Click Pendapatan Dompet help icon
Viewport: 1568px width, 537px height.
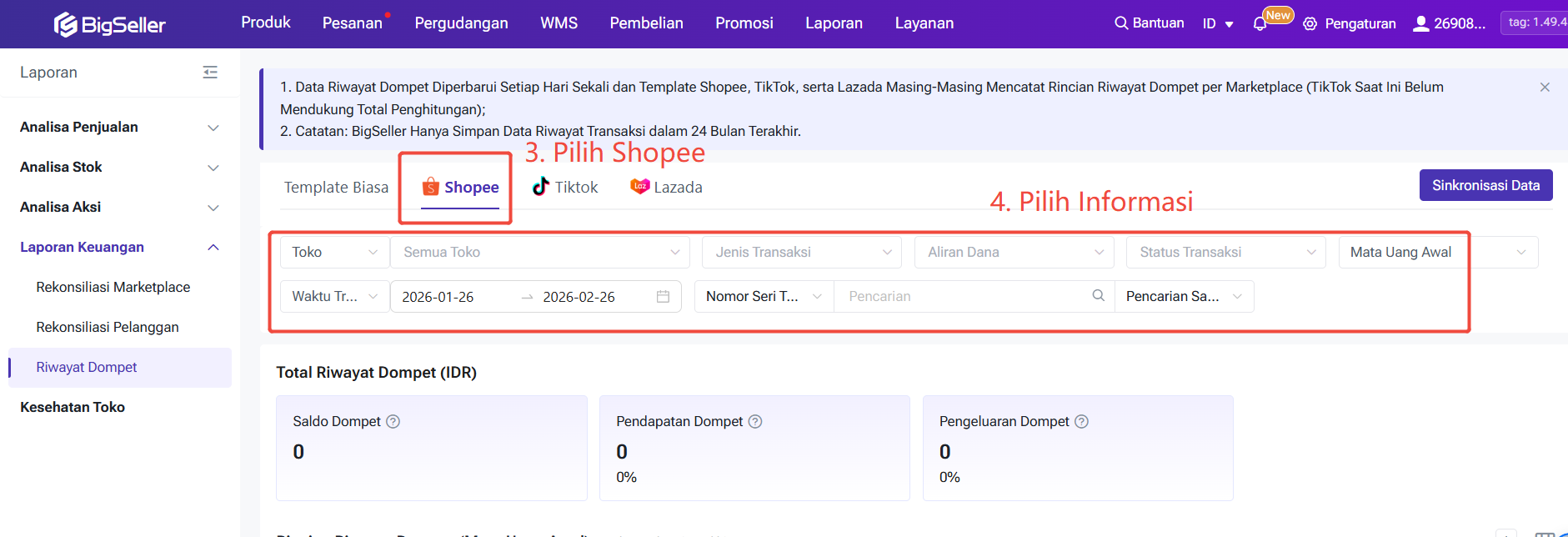point(755,422)
